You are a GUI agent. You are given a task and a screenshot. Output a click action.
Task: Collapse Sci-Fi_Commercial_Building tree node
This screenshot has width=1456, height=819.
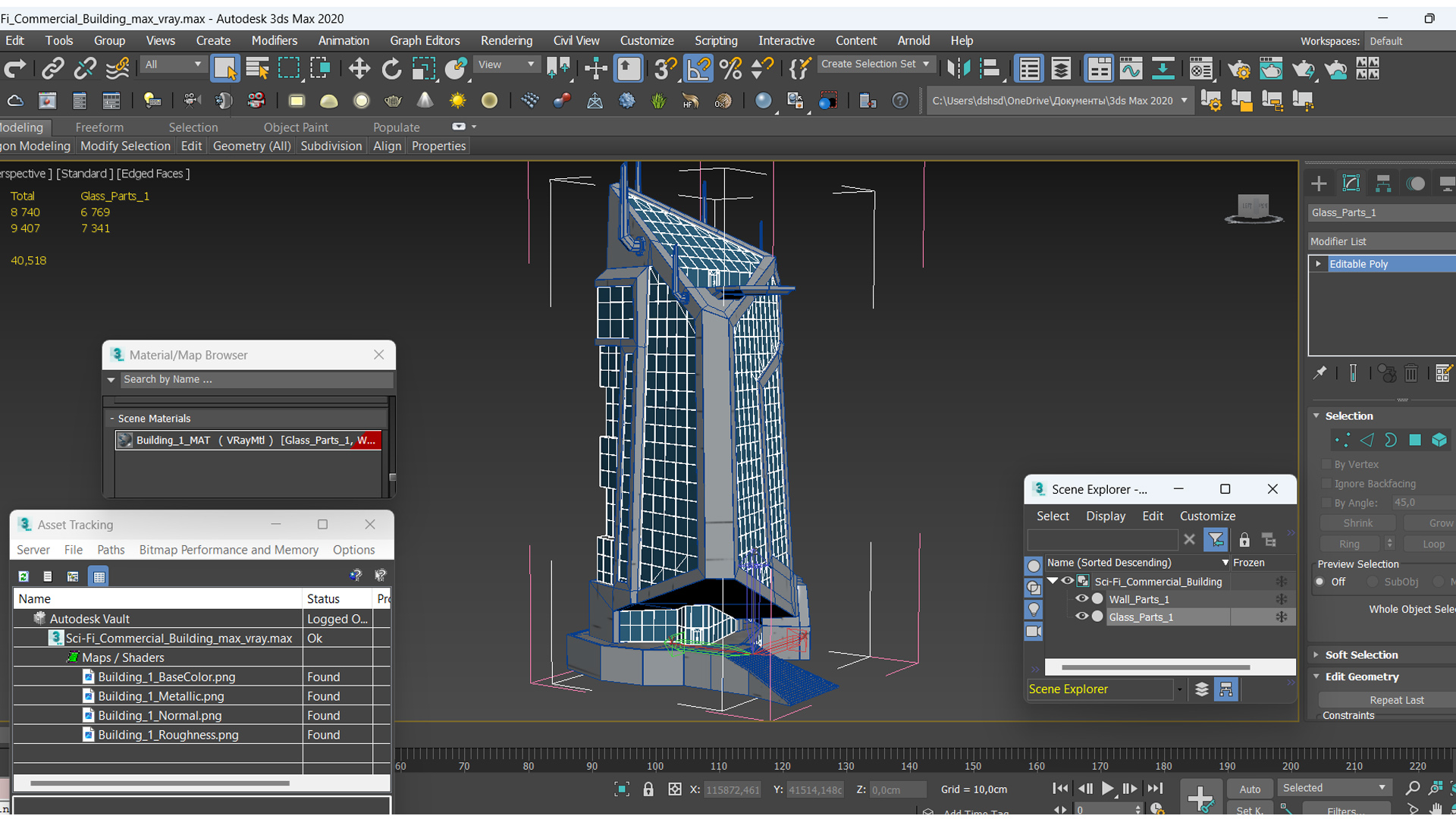[1053, 581]
